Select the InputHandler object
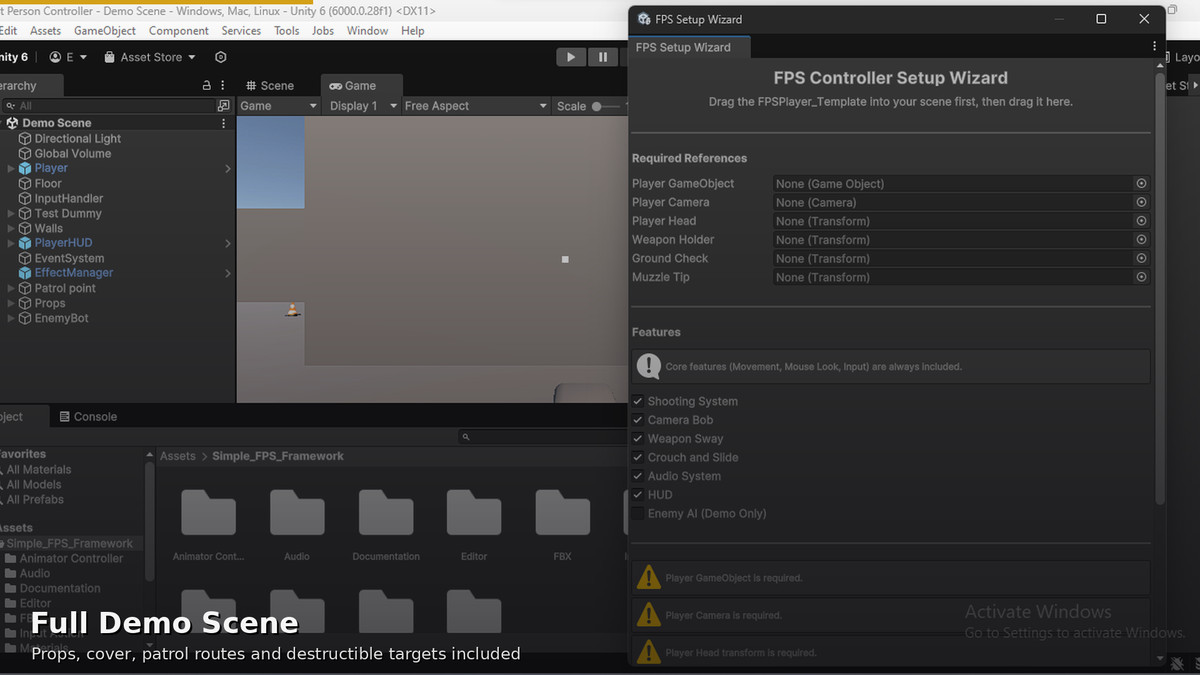This screenshot has height=675, width=1200. [69, 199]
